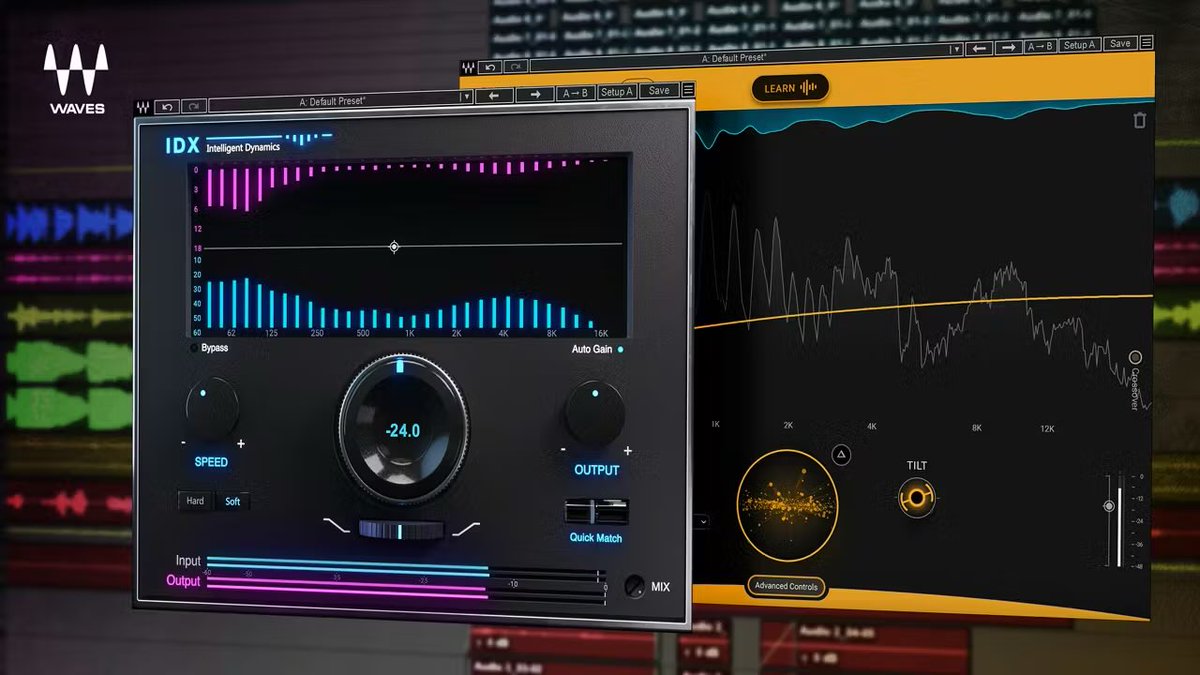This screenshot has width=1200, height=675.
Task: Click the low-shelf curve icon left of wheel
Action: pyautogui.click(x=337, y=526)
